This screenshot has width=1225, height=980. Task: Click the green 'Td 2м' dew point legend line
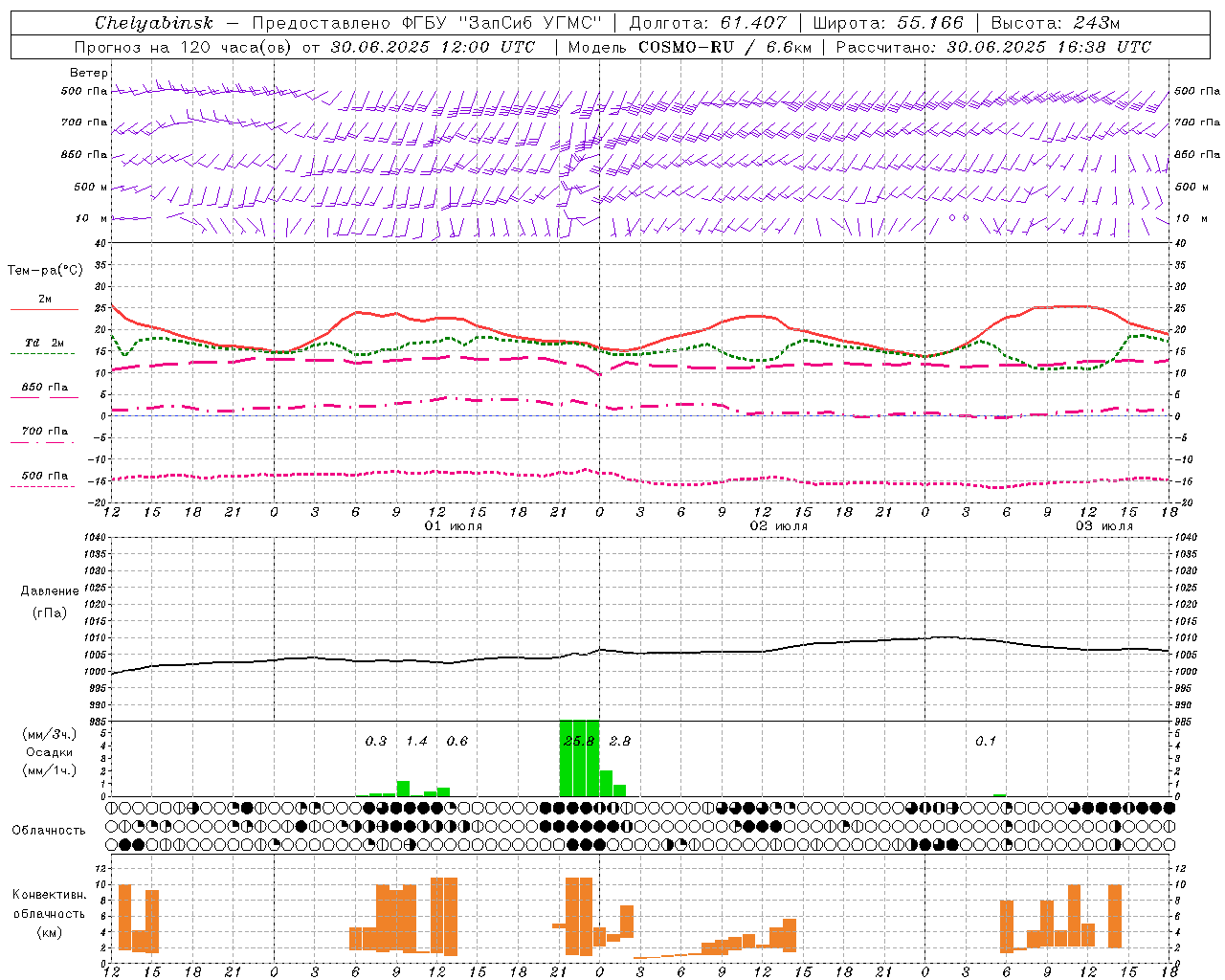[x=42, y=353]
